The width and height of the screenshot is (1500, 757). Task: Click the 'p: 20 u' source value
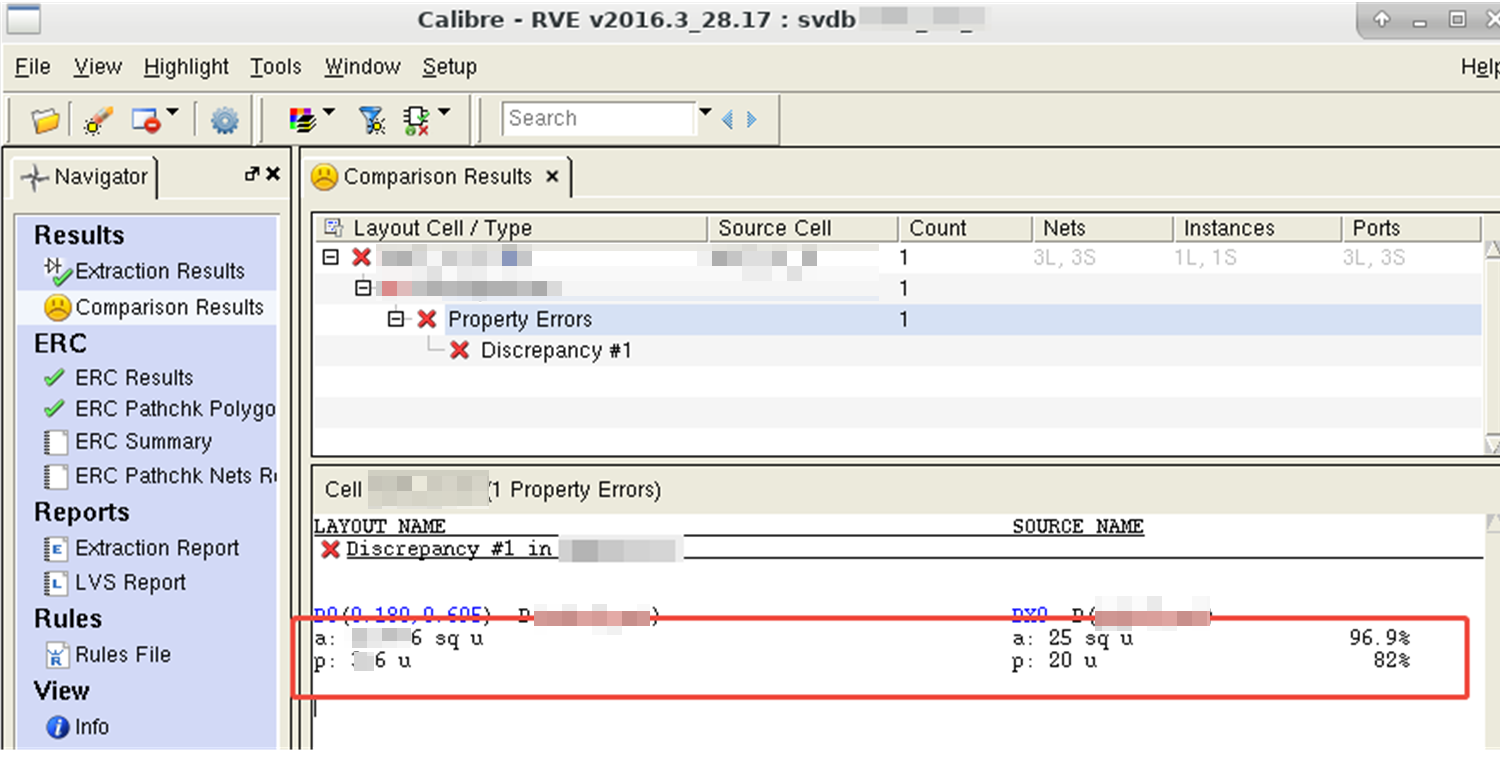point(1055,661)
